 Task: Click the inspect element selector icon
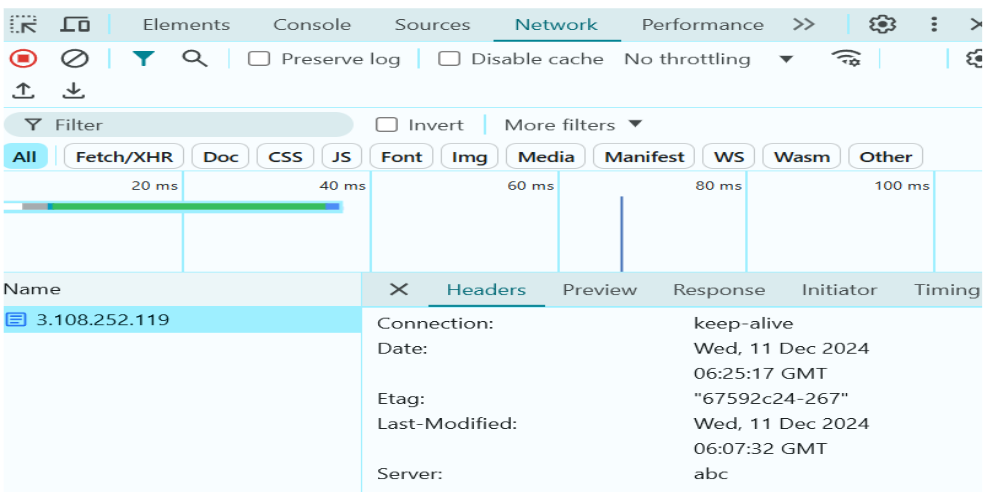pyautogui.click(x=24, y=25)
